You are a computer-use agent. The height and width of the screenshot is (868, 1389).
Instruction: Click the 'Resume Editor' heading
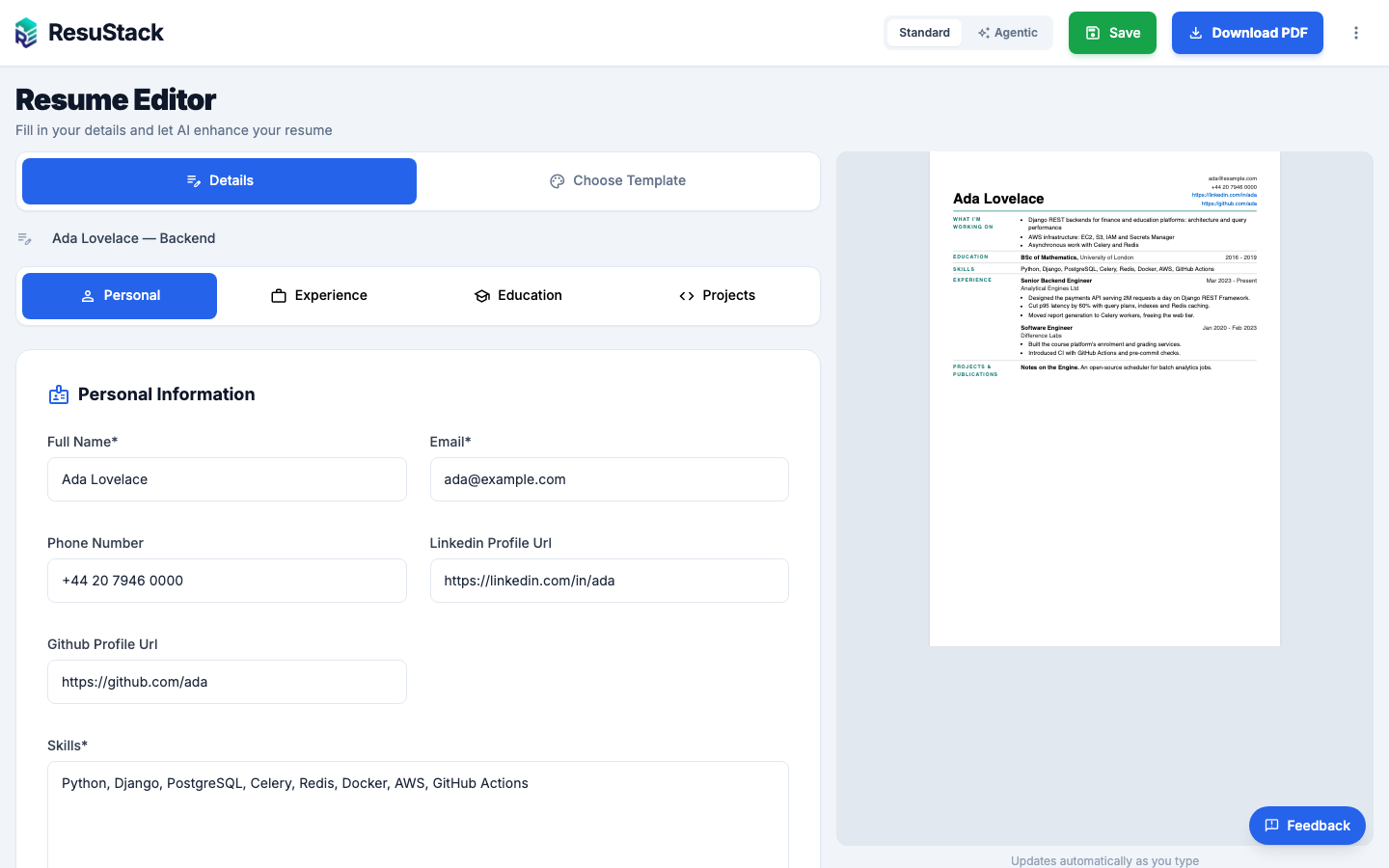pyautogui.click(x=116, y=99)
